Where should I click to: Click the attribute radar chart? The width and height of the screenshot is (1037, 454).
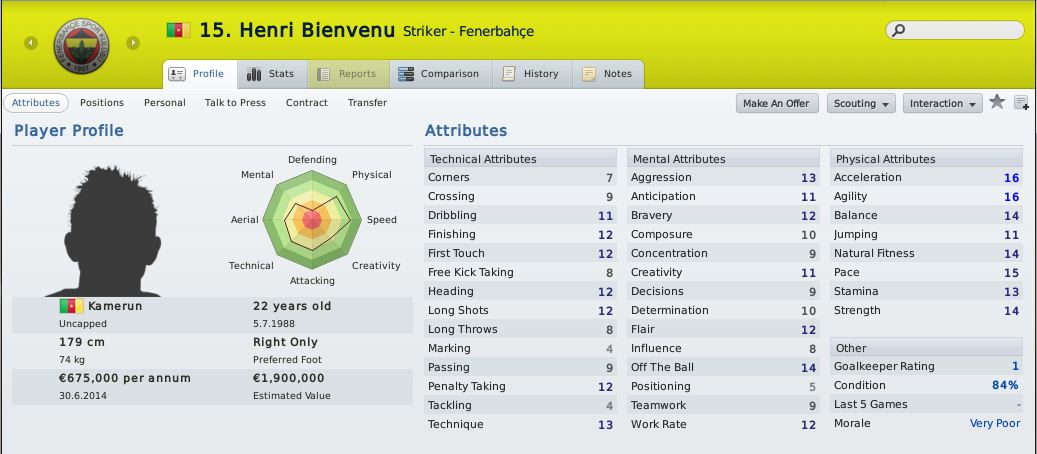coord(311,220)
